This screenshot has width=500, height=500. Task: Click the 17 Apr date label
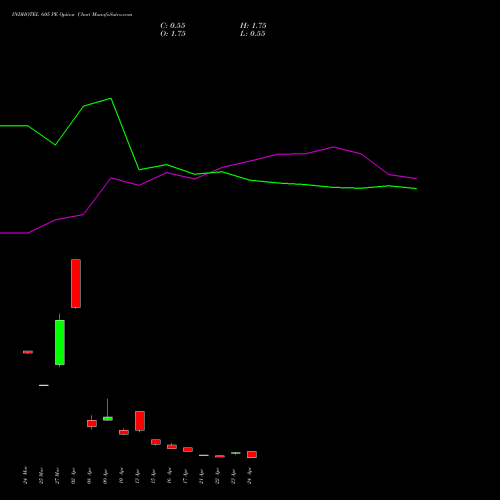tap(185, 476)
